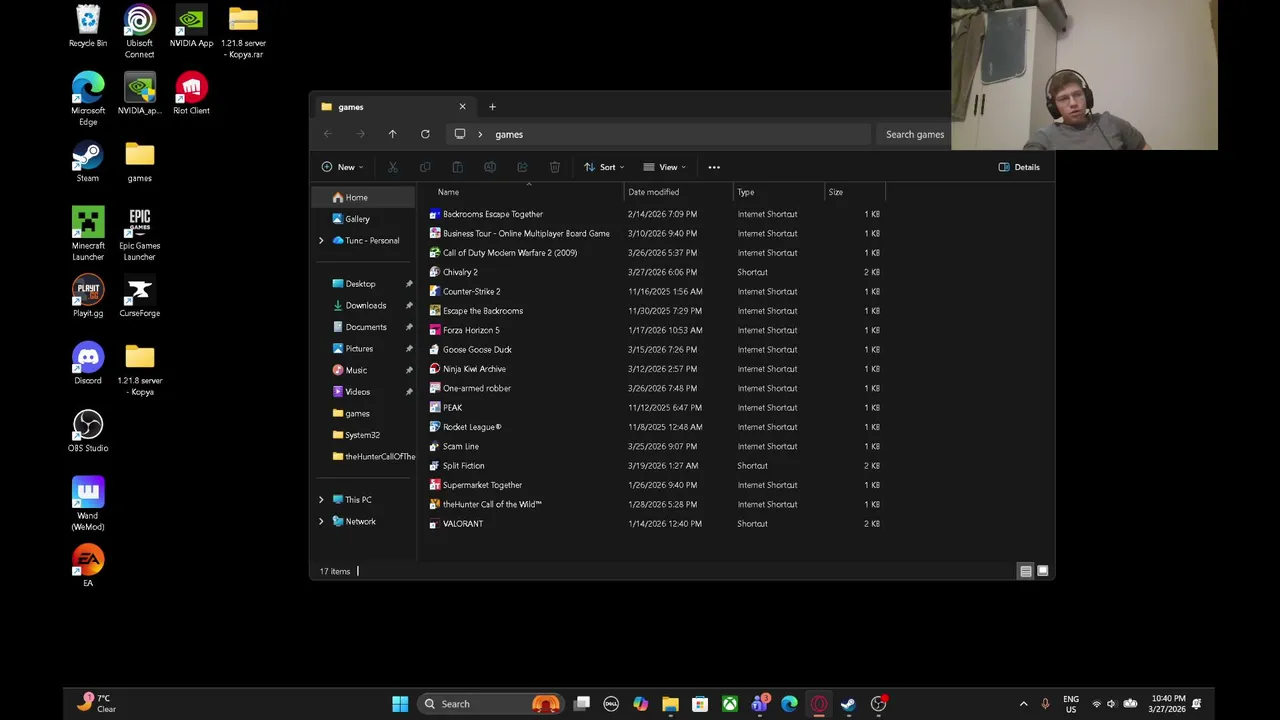Select the Ubisoft Connect desktop icon
The width and height of the screenshot is (1280, 720).
pyautogui.click(x=140, y=32)
